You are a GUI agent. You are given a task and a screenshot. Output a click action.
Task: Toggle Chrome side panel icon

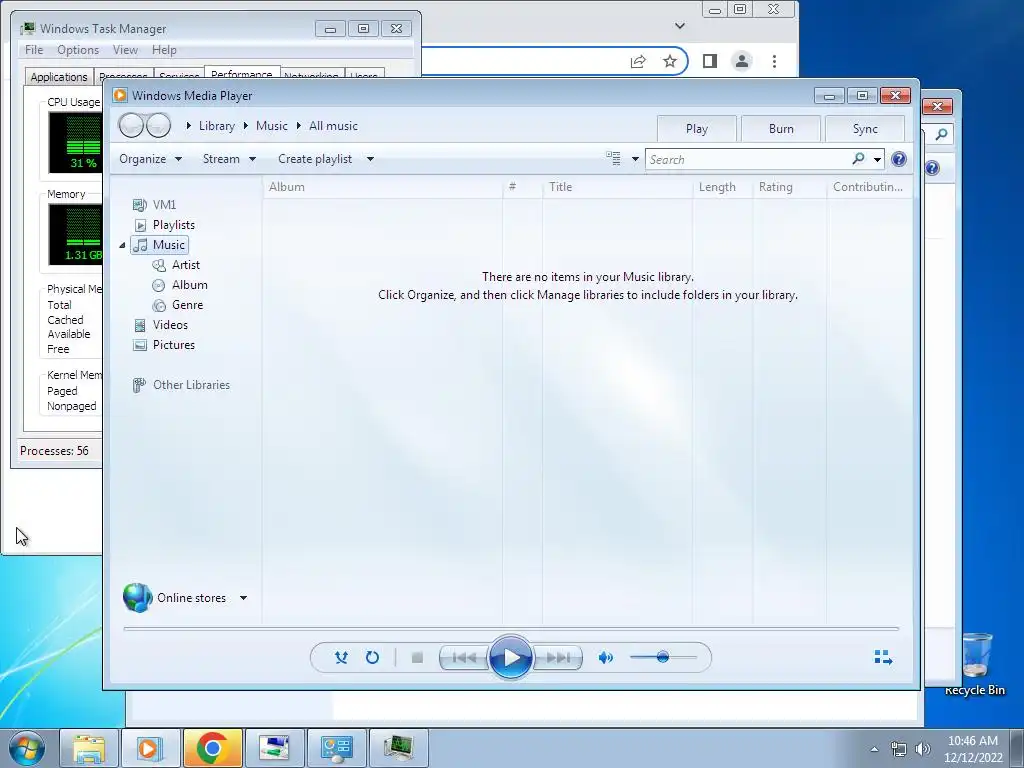(x=710, y=61)
